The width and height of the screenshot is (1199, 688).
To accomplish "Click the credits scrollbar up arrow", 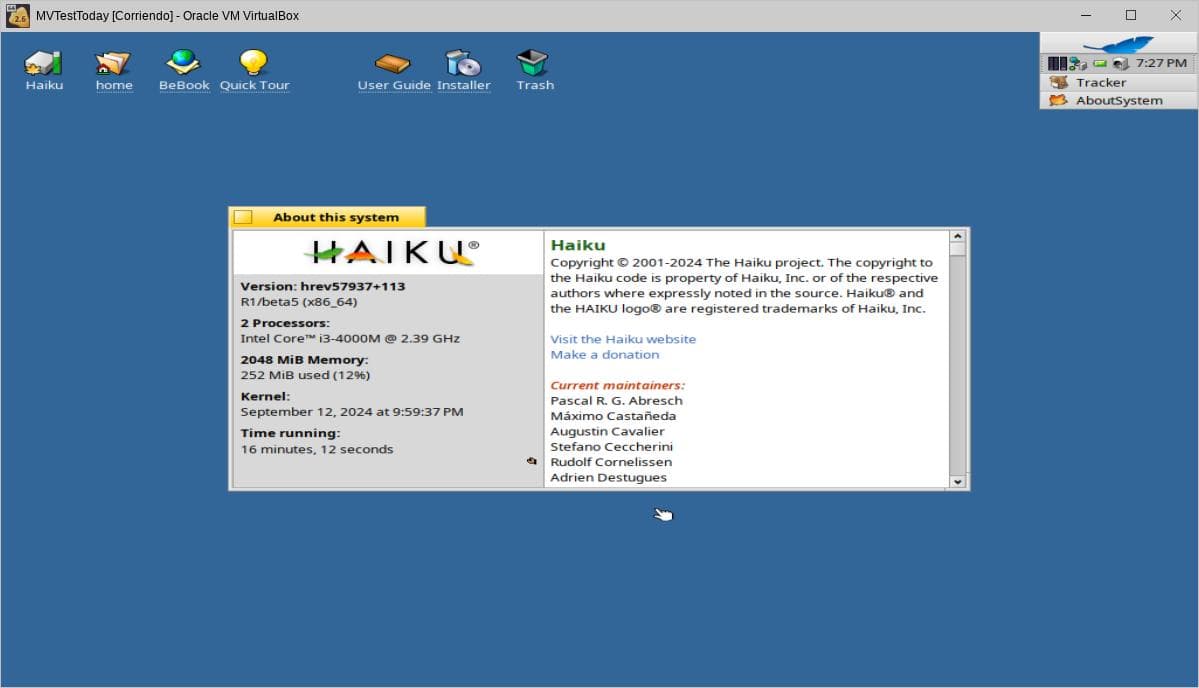I will click(x=957, y=238).
